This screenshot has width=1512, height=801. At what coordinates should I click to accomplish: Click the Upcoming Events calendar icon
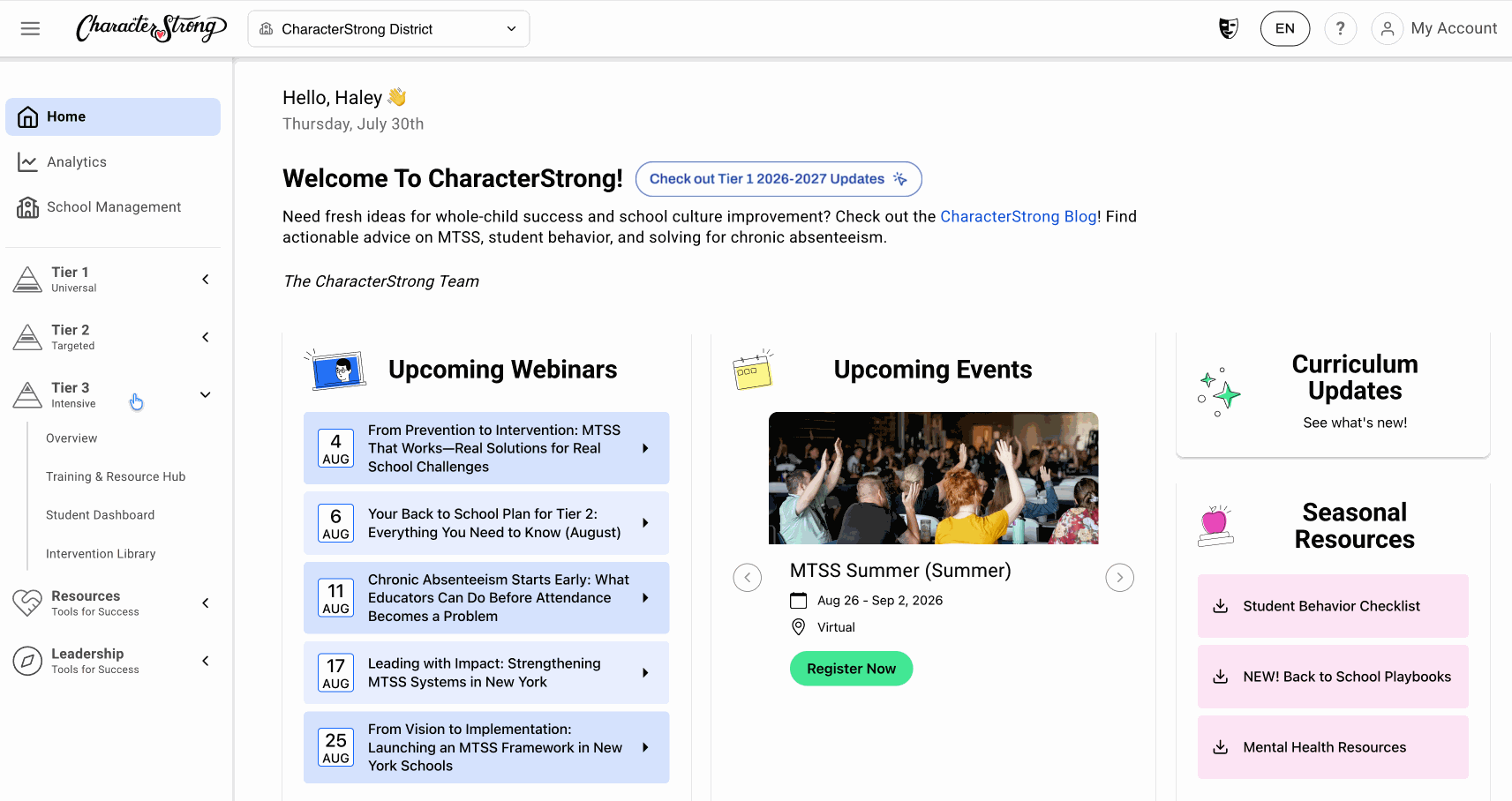tap(753, 370)
